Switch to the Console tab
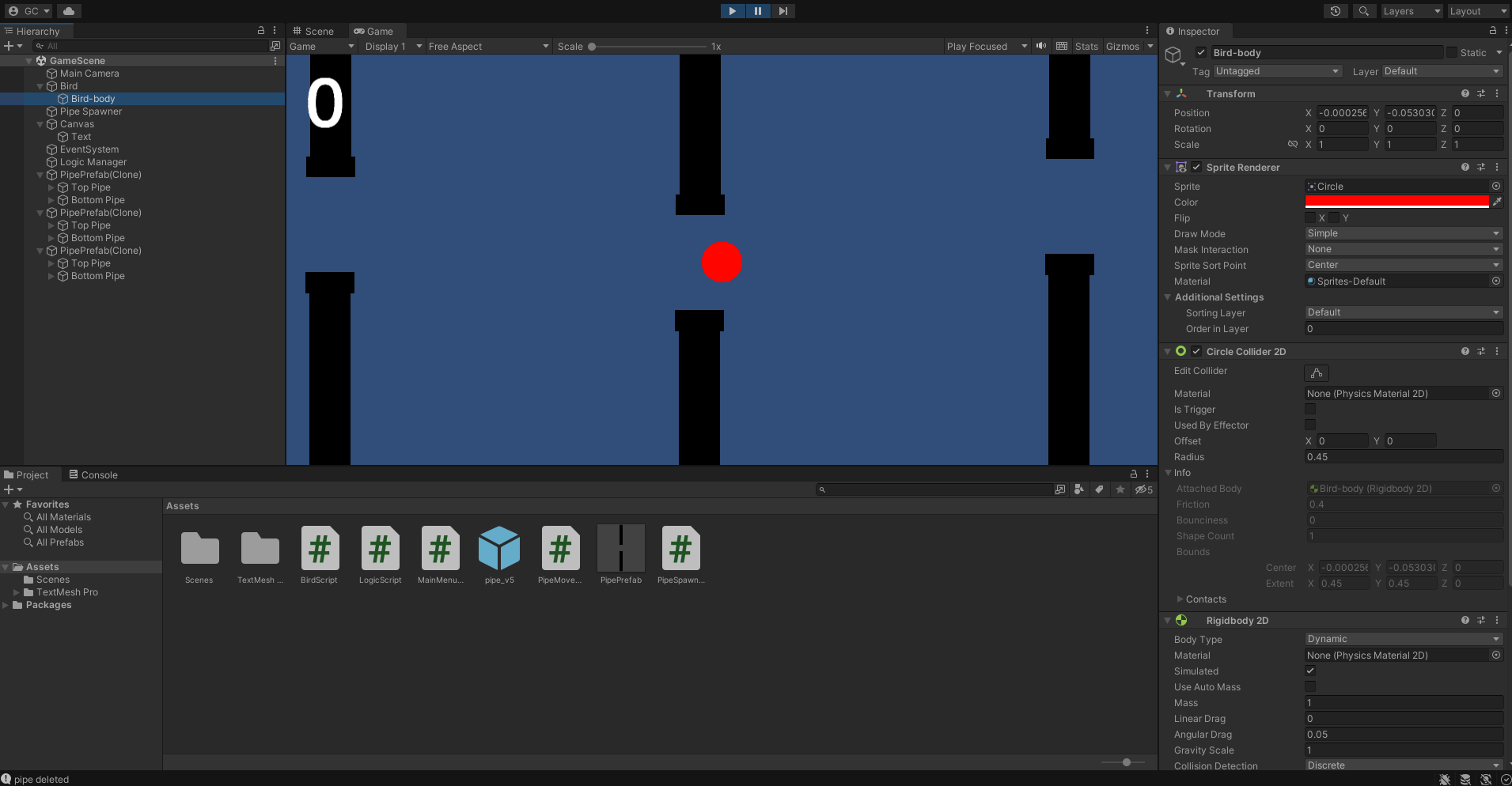Image resolution: width=1512 pixels, height=786 pixels. (x=93, y=474)
